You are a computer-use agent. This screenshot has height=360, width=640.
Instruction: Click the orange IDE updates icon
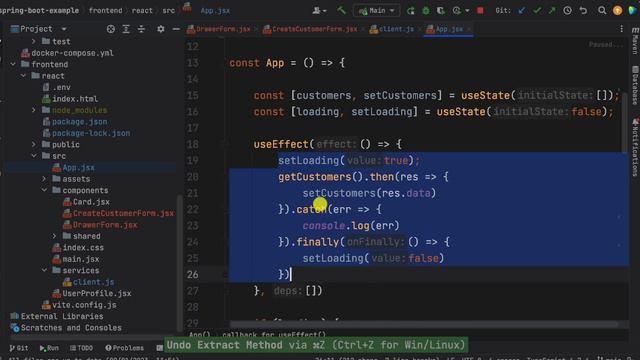[x=618, y=11]
